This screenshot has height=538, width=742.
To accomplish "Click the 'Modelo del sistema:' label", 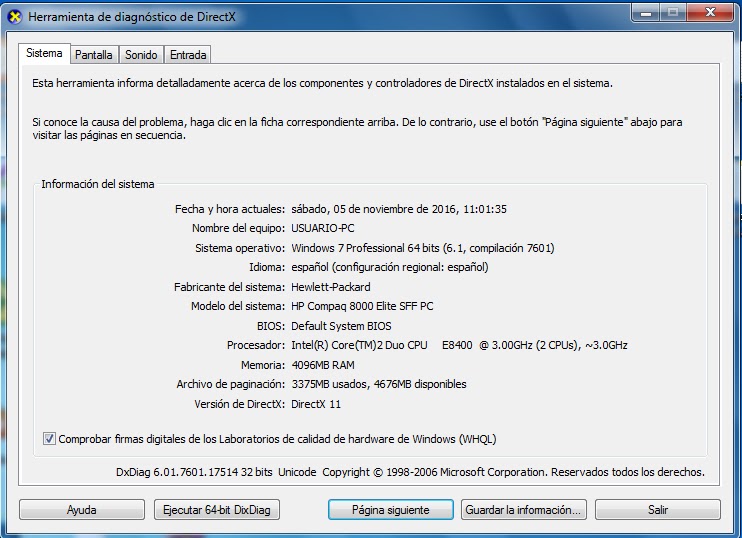I will pyautogui.click(x=238, y=306).
